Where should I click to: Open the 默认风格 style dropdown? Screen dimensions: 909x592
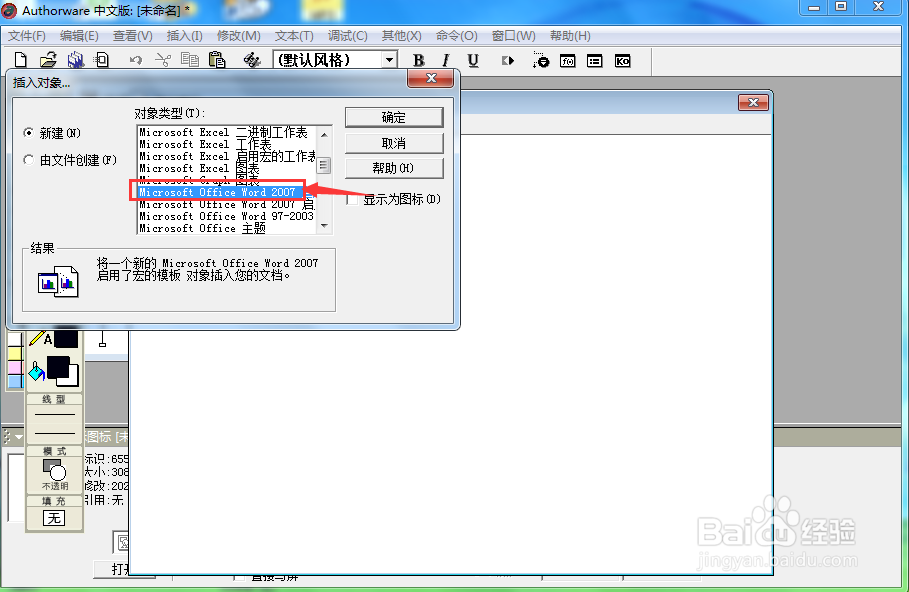tap(390, 60)
